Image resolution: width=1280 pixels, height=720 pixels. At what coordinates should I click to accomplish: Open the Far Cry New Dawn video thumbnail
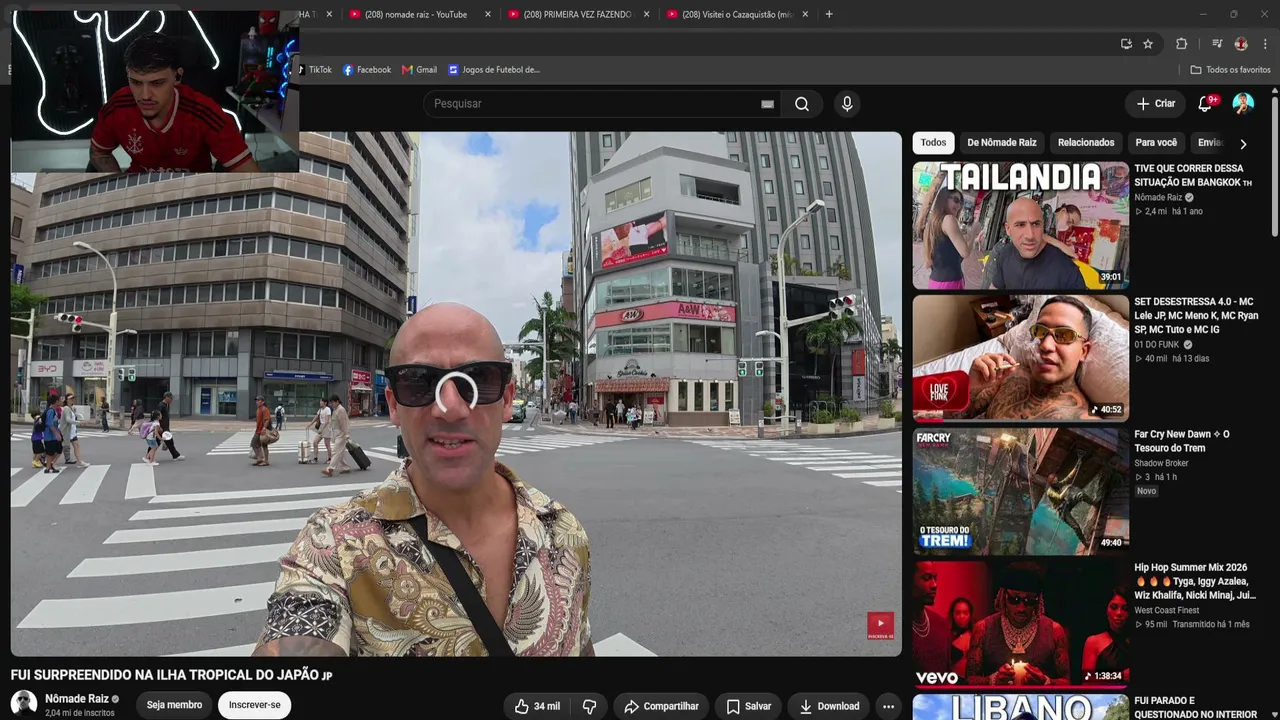click(1020, 492)
